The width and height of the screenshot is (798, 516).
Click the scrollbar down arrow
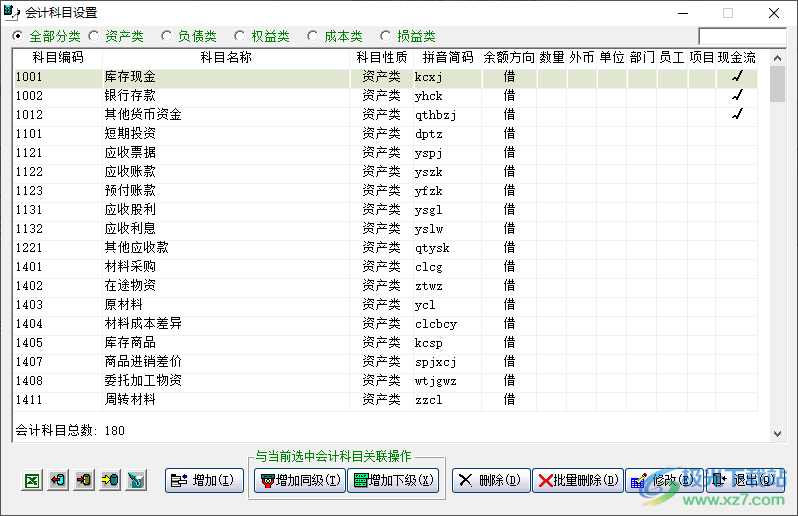[x=777, y=434]
